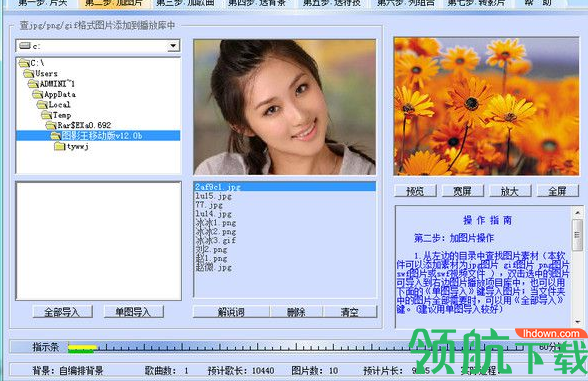Viewport: 588px width, 381px height.
Task: Select 冰冰1.png in the file list
Action: [216, 223]
